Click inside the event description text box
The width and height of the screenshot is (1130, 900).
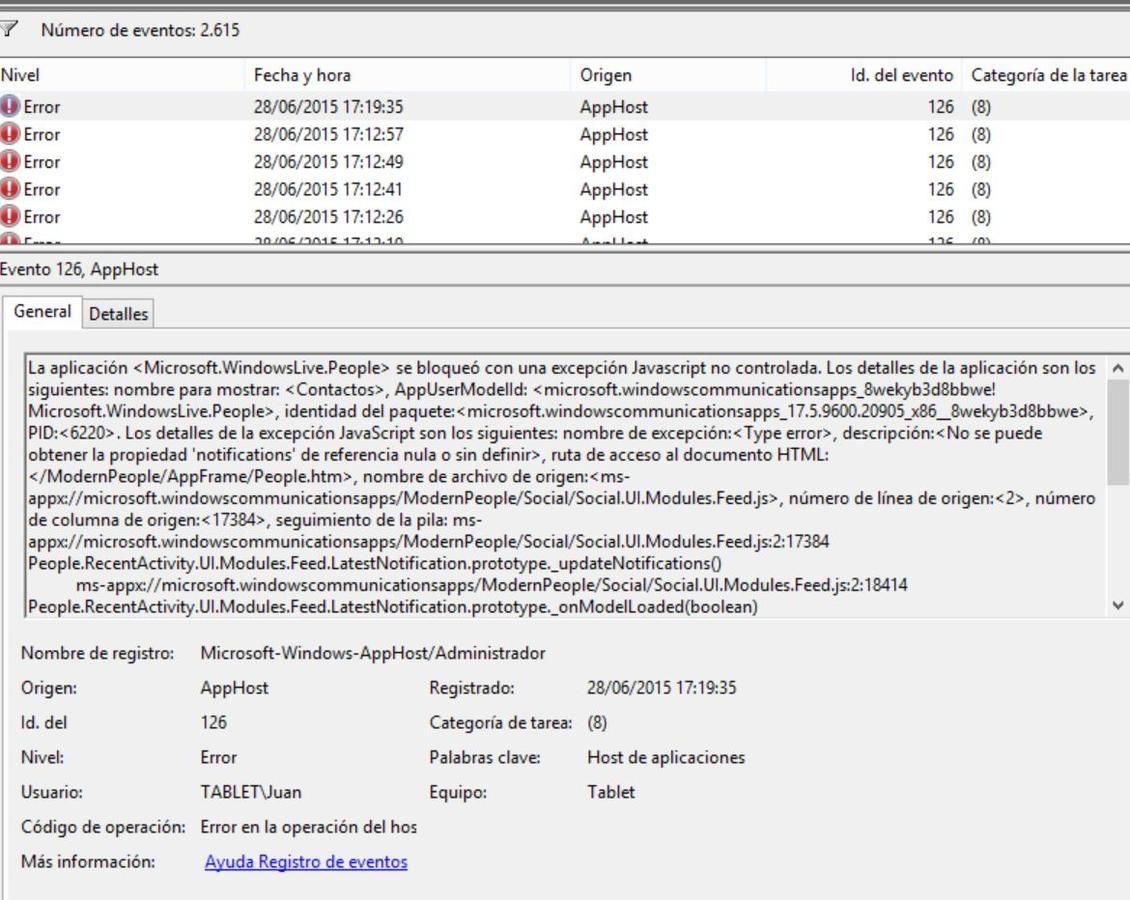566,486
